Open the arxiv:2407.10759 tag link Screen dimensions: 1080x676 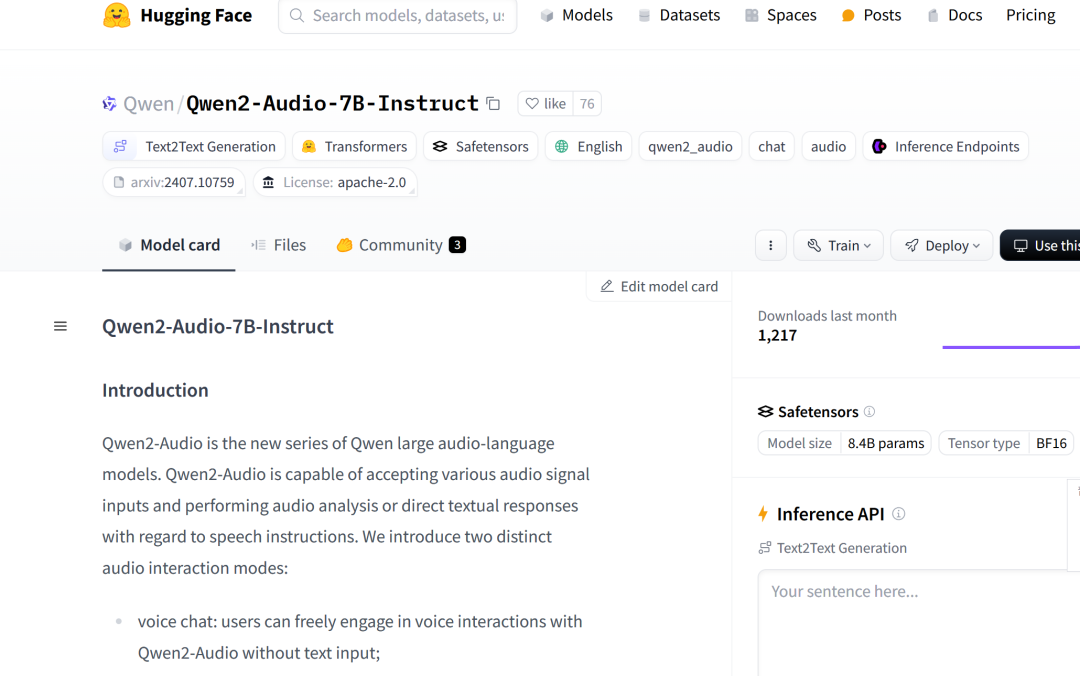tap(174, 183)
